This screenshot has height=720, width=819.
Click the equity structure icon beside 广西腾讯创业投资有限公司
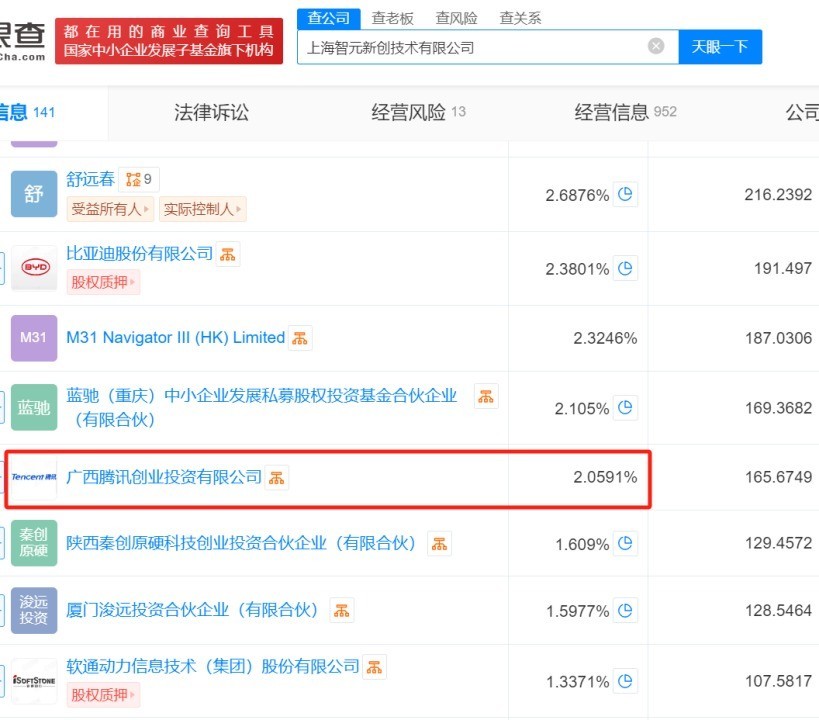(277, 477)
